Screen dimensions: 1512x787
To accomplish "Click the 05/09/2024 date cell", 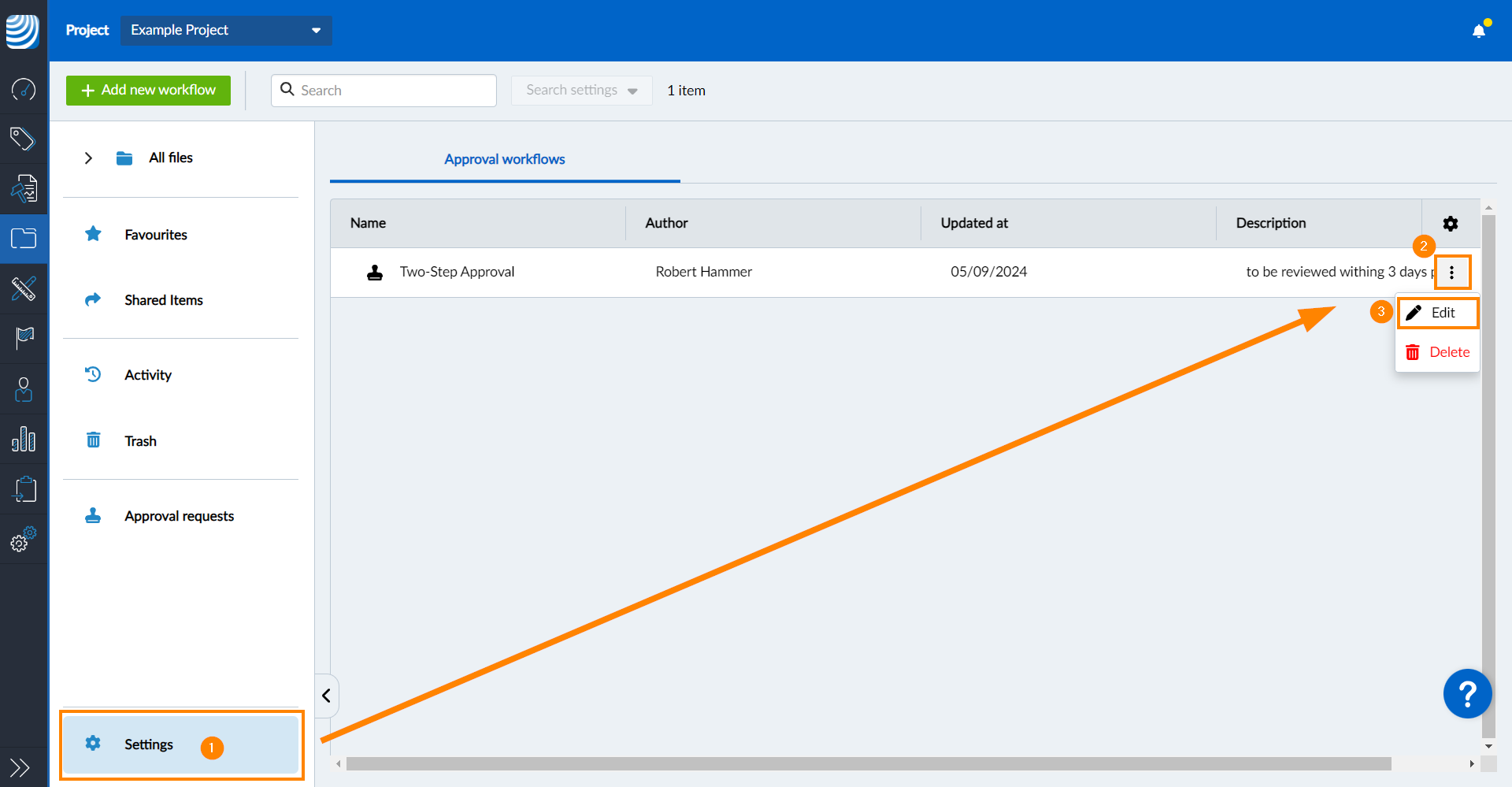I will pos(988,272).
